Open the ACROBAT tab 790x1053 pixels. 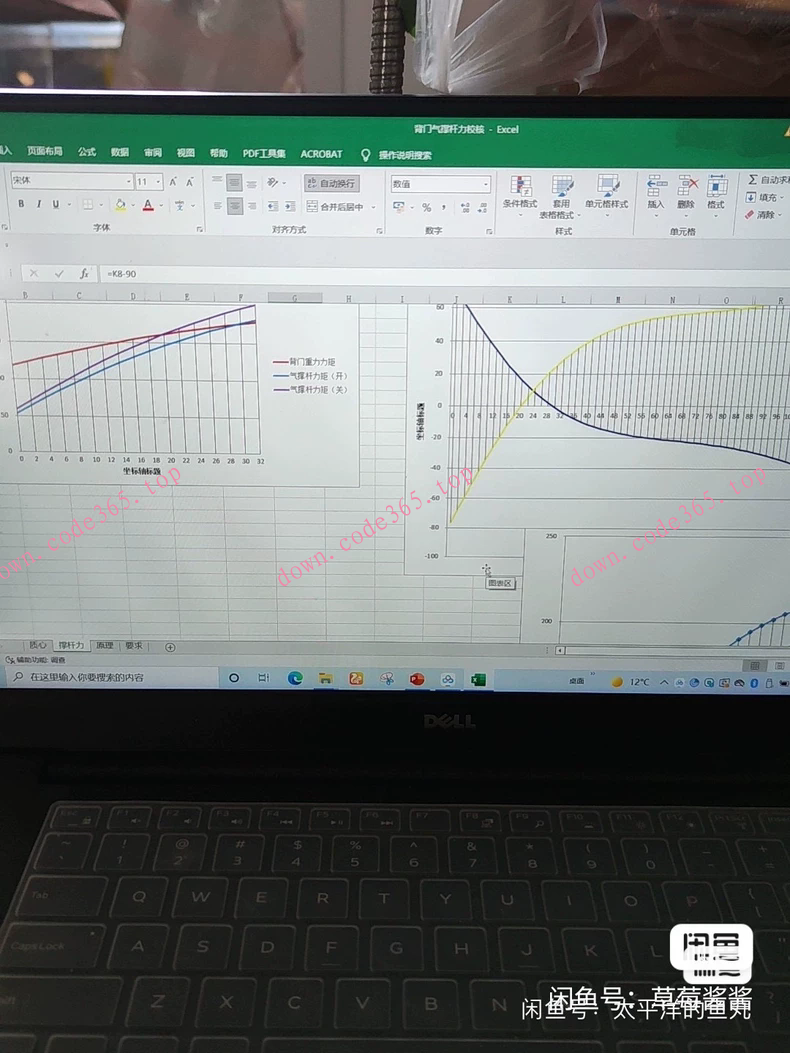[x=321, y=154]
